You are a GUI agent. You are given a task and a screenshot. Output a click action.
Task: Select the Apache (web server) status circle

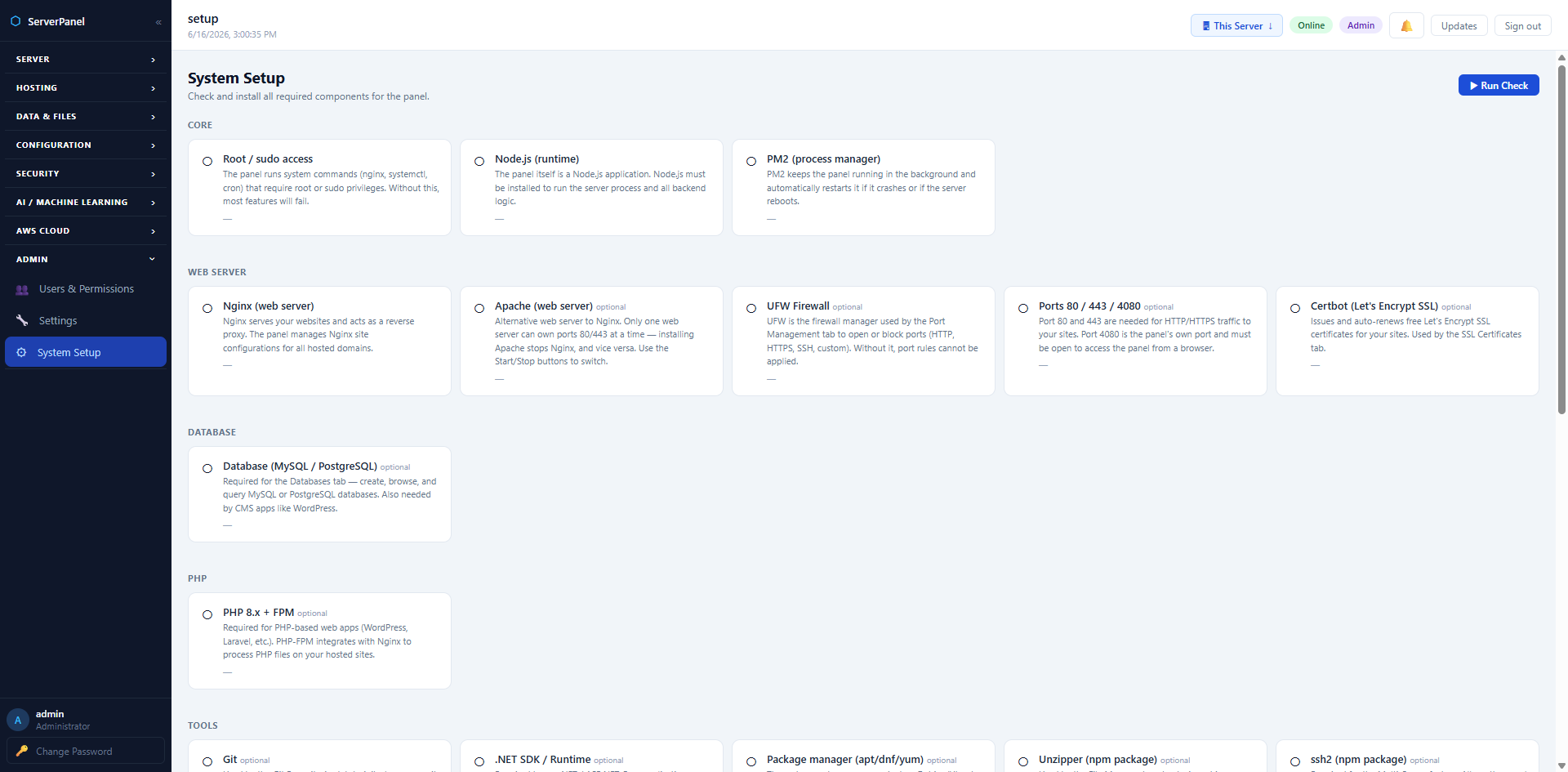pyautogui.click(x=479, y=309)
